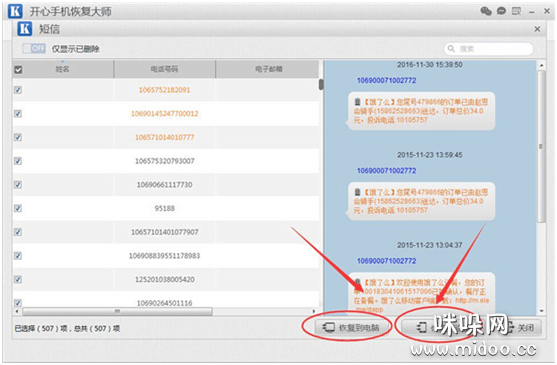Select phone number 1065752182091
This screenshot has height=365, width=557.
click(164, 90)
